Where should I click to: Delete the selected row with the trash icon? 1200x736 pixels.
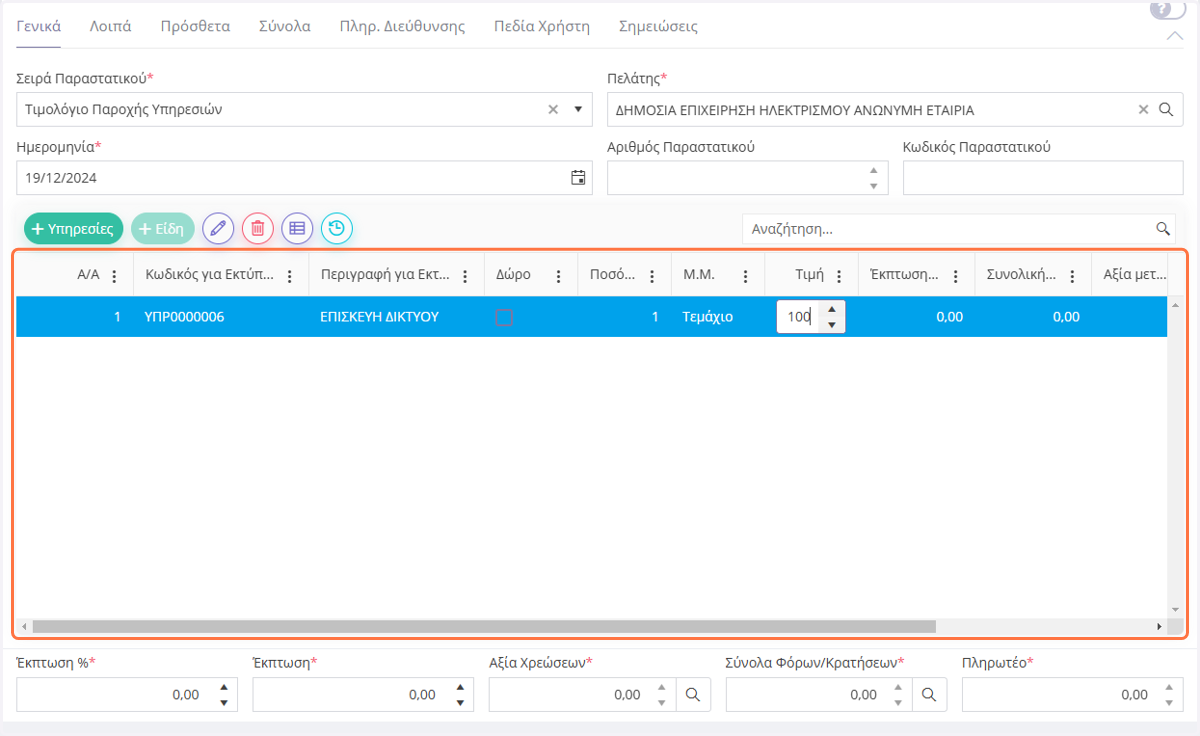258,229
